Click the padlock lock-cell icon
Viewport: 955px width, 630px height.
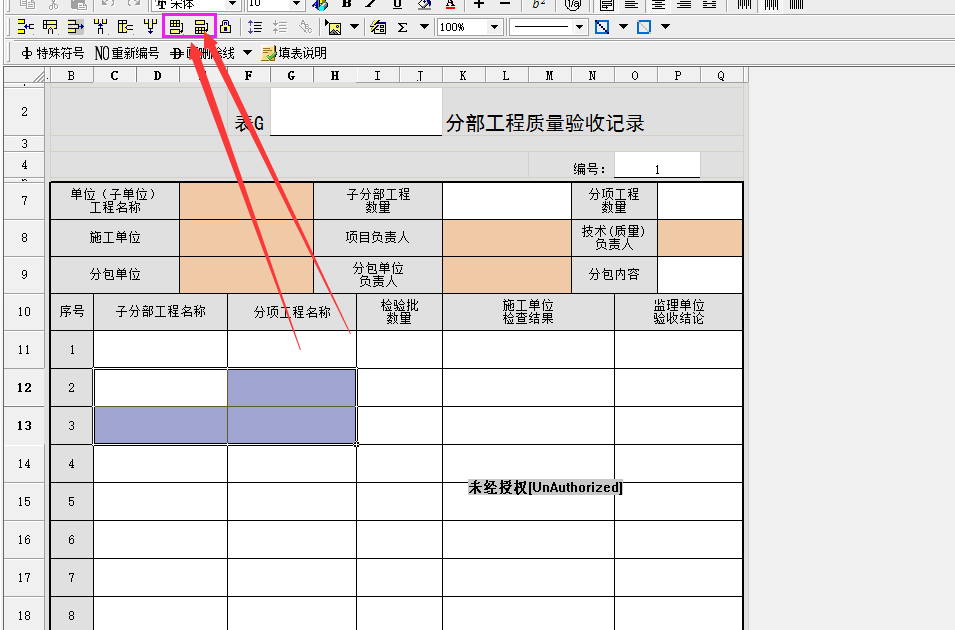point(225,27)
